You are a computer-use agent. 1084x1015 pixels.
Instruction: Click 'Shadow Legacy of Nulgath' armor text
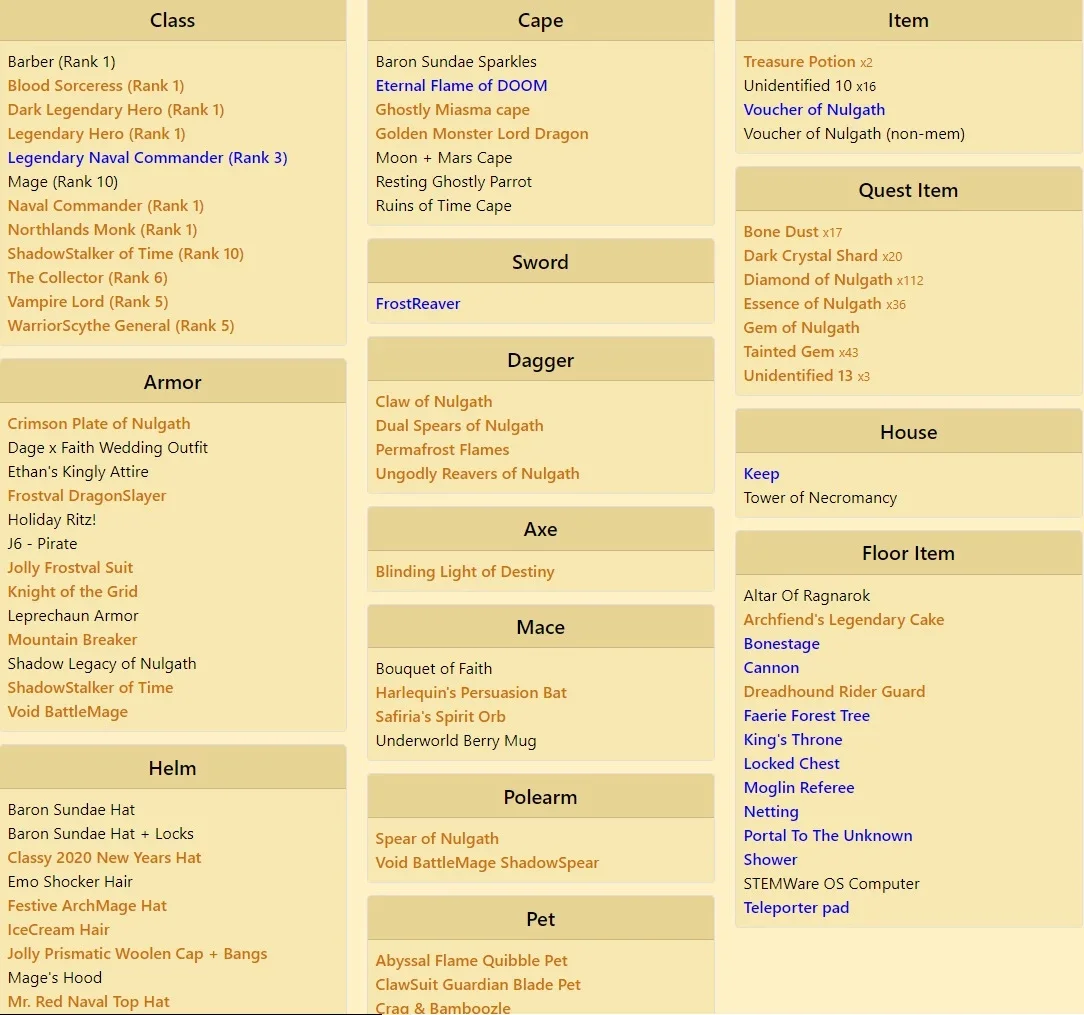(102, 664)
